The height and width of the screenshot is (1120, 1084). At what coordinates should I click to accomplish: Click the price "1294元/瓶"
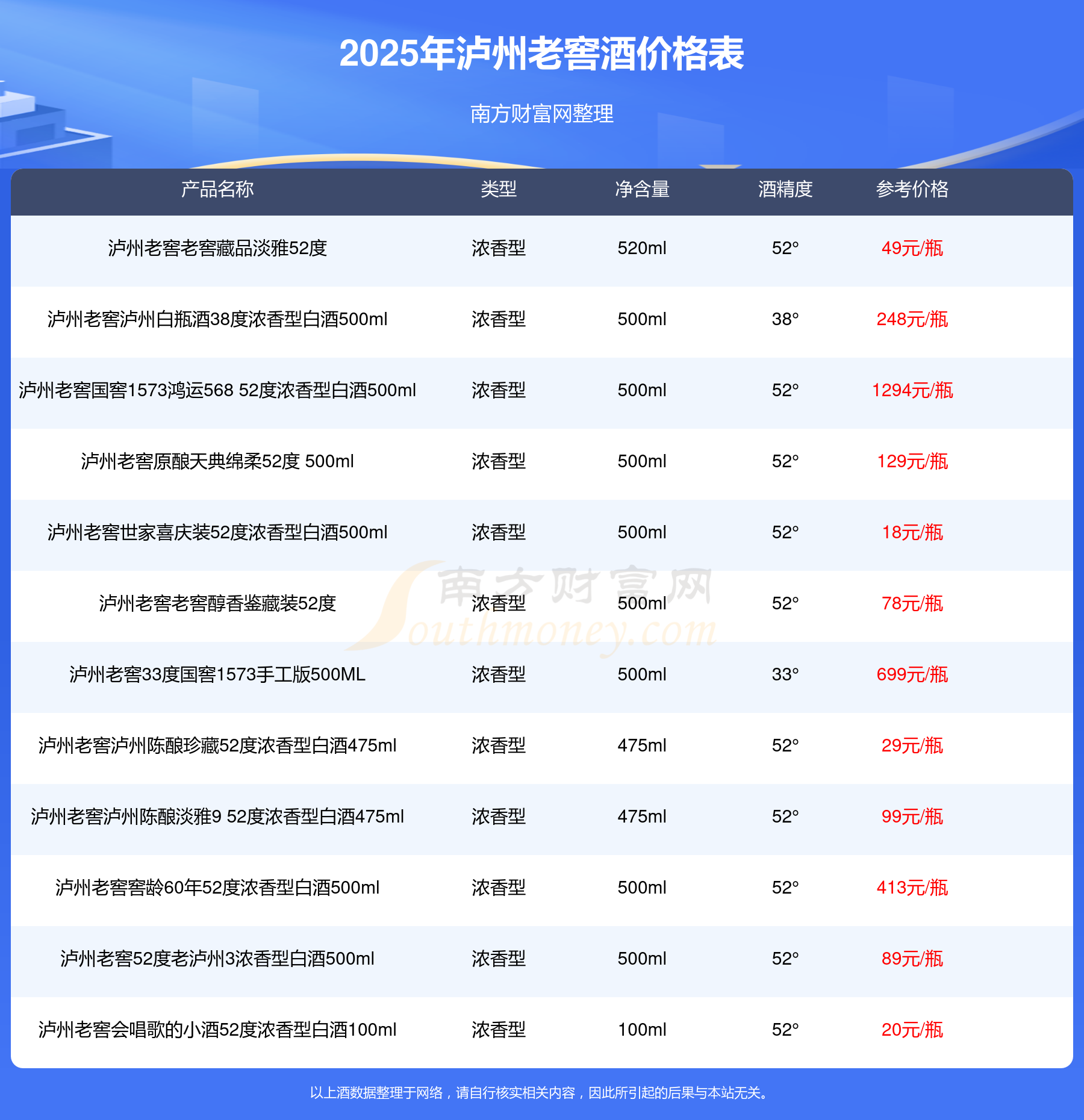912,390
